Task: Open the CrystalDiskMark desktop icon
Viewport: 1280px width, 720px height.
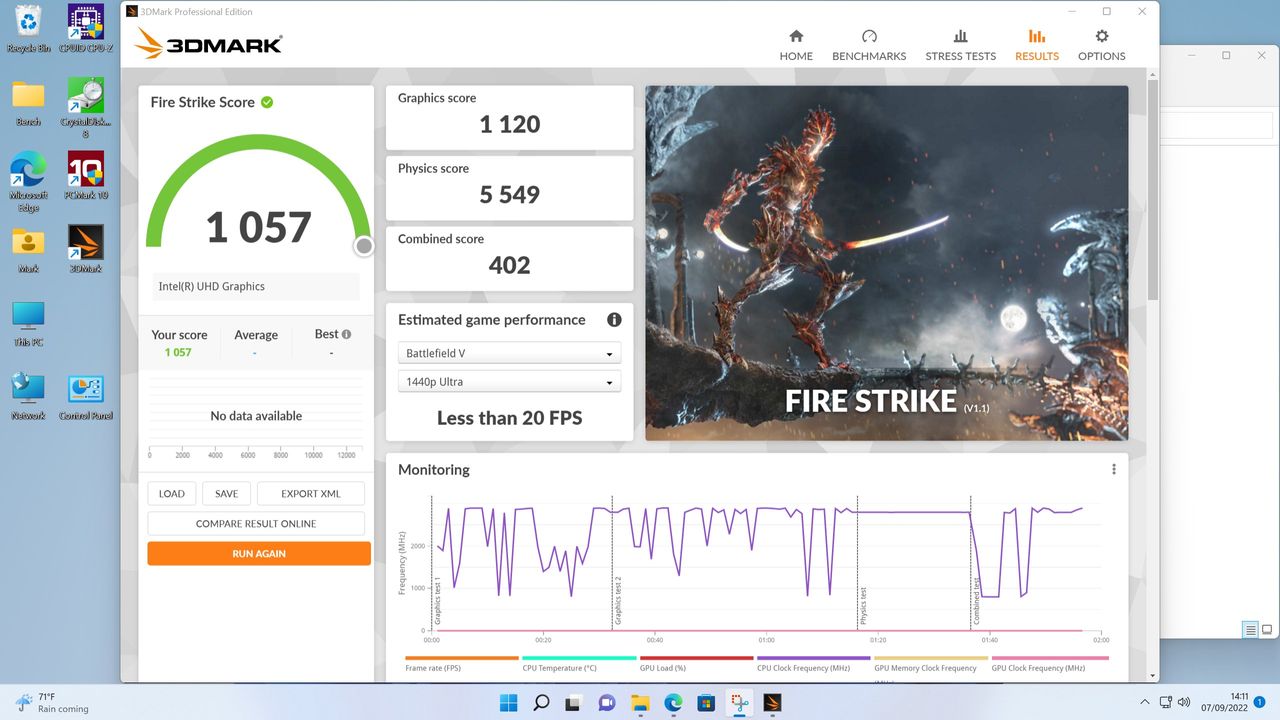Action: tap(86, 107)
